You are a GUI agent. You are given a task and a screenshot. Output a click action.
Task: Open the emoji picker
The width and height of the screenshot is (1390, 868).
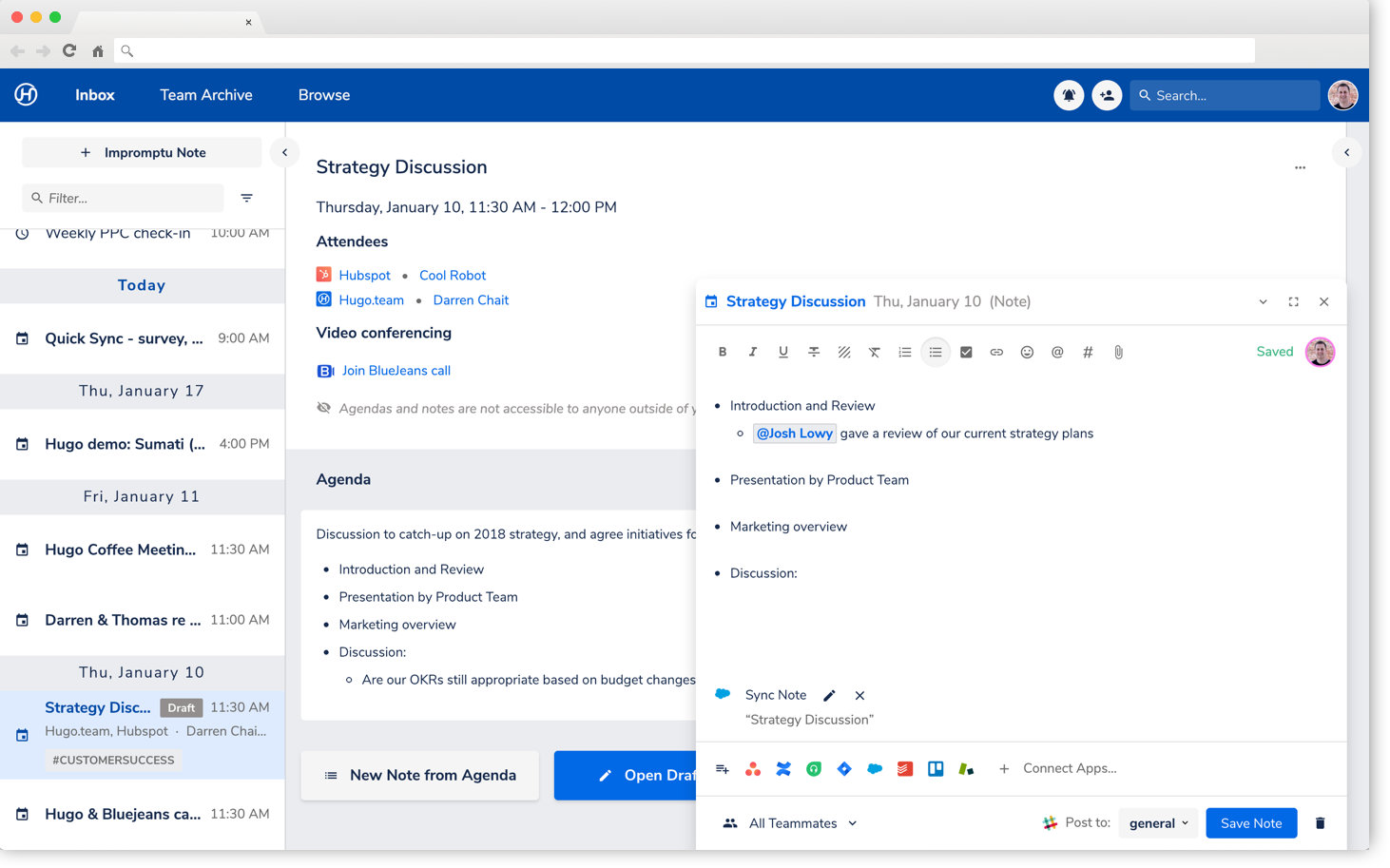(1027, 352)
